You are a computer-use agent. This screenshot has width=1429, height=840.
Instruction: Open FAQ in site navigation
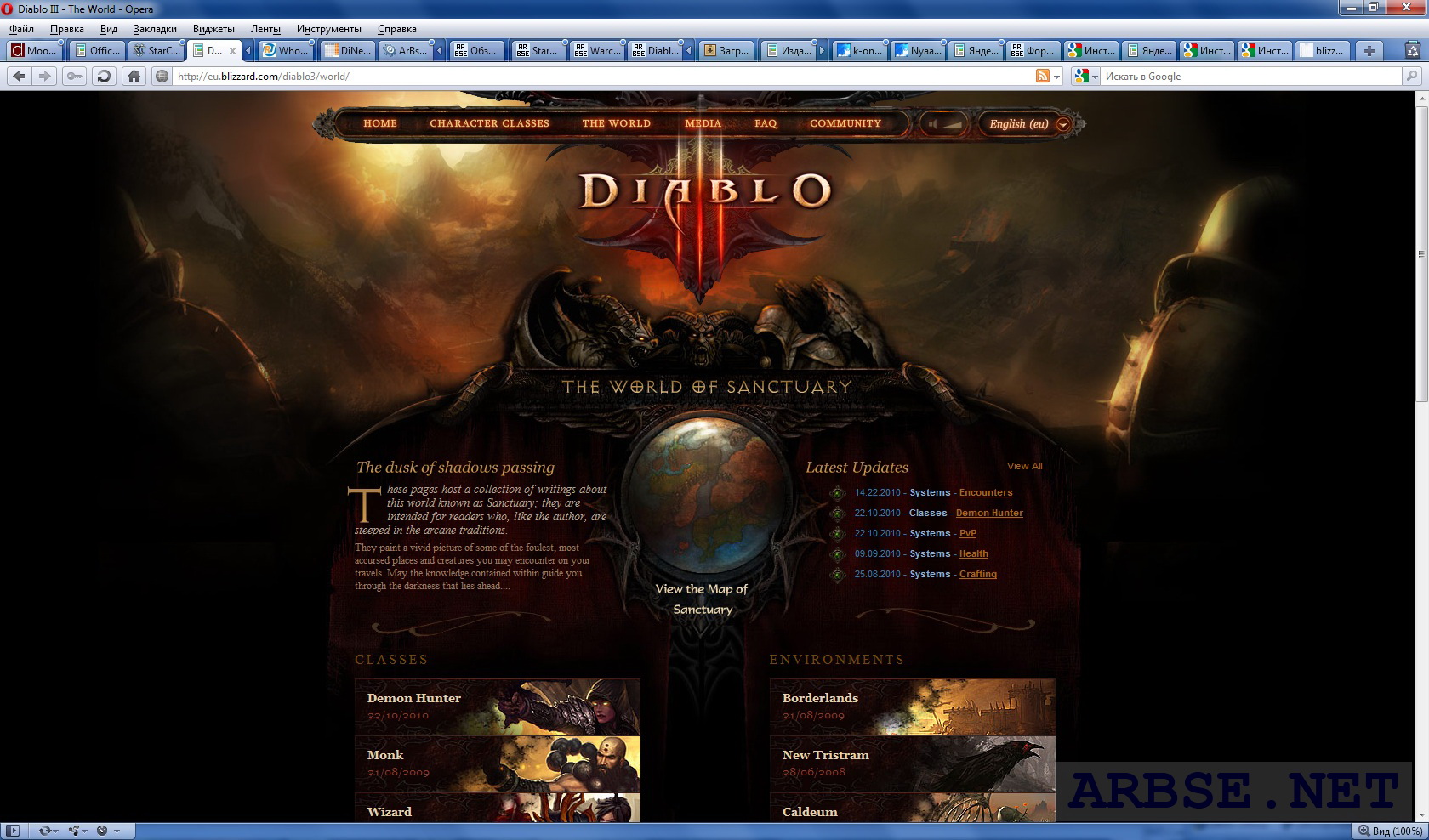(766, 123)
